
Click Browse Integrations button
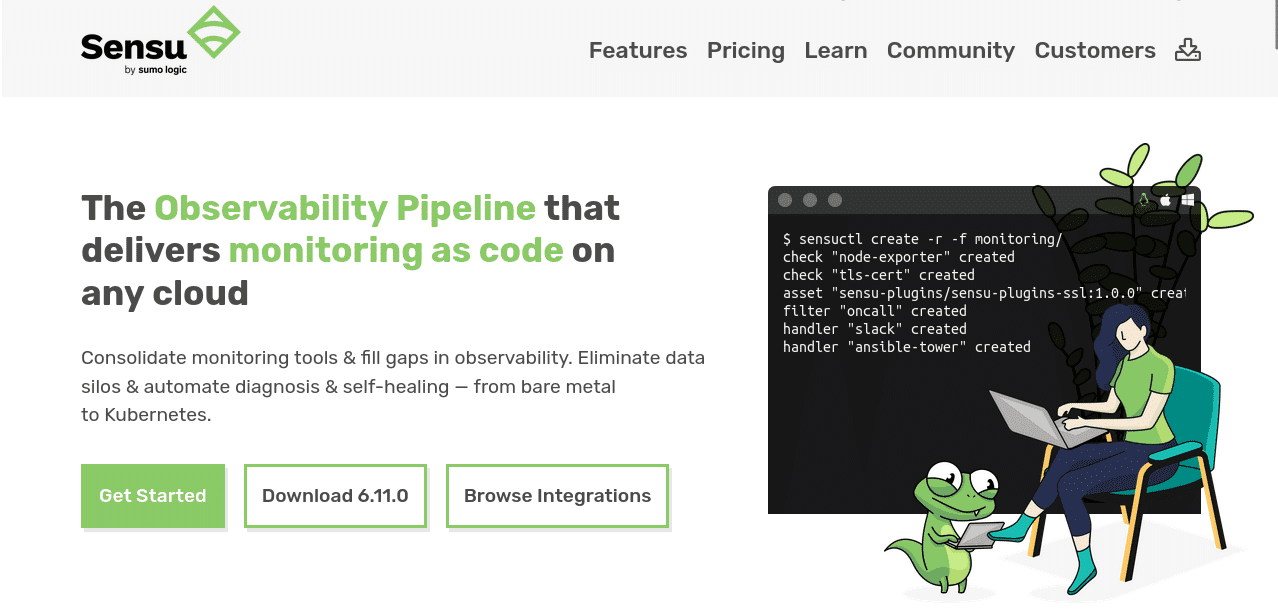[x=557, y=496]
